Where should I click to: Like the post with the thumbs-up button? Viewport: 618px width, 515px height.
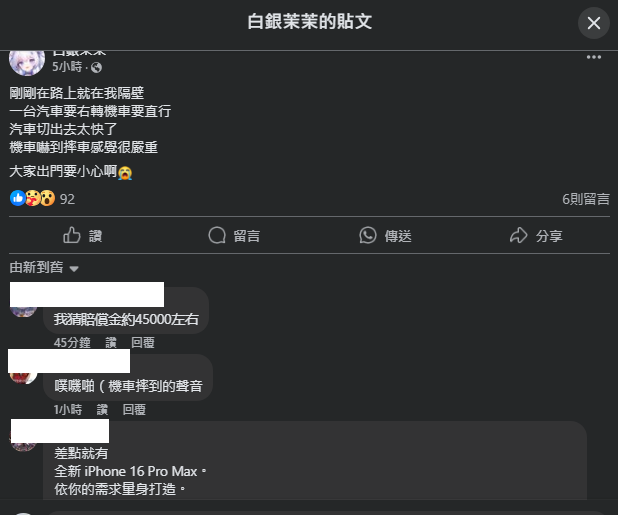[x=83, y=236]
